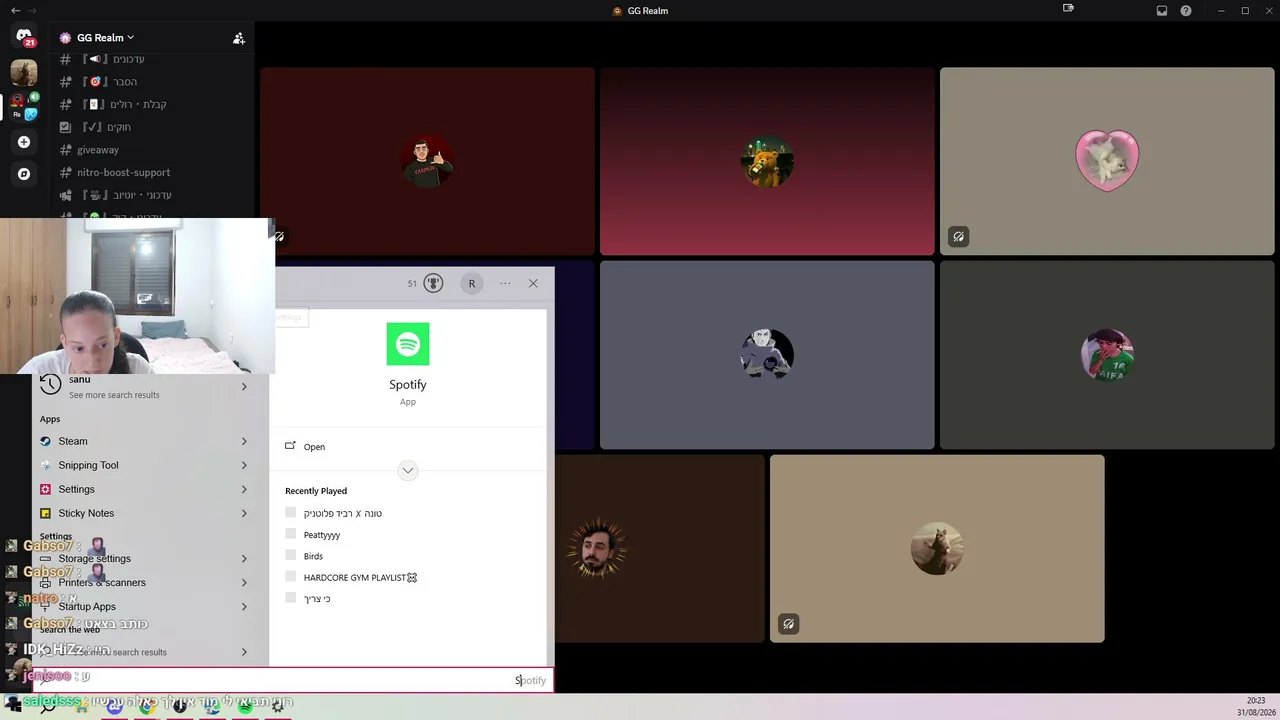Select the horse avatar server icon

(x=24, y=72)
